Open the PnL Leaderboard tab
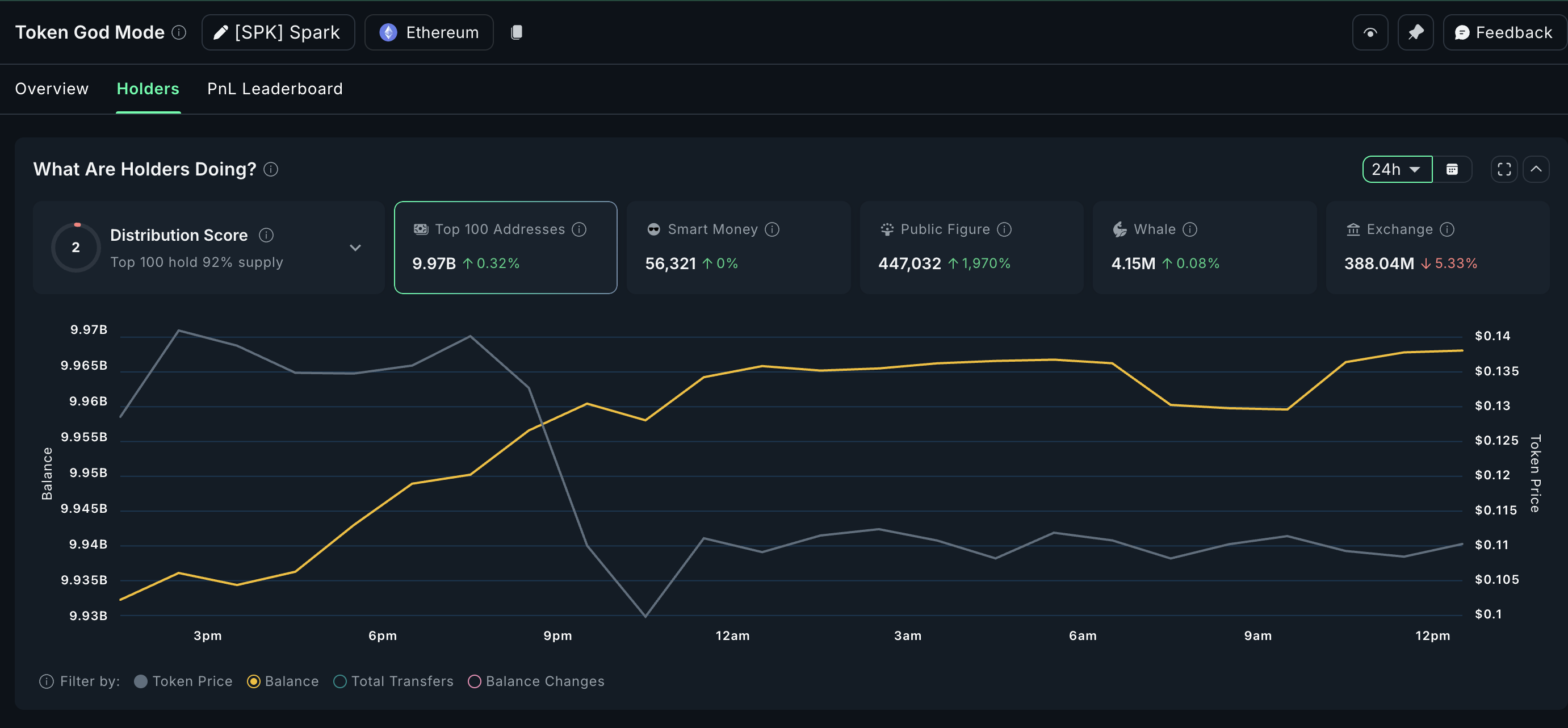The height and width of the screenshot is (728, 1568). pos(275,89)
